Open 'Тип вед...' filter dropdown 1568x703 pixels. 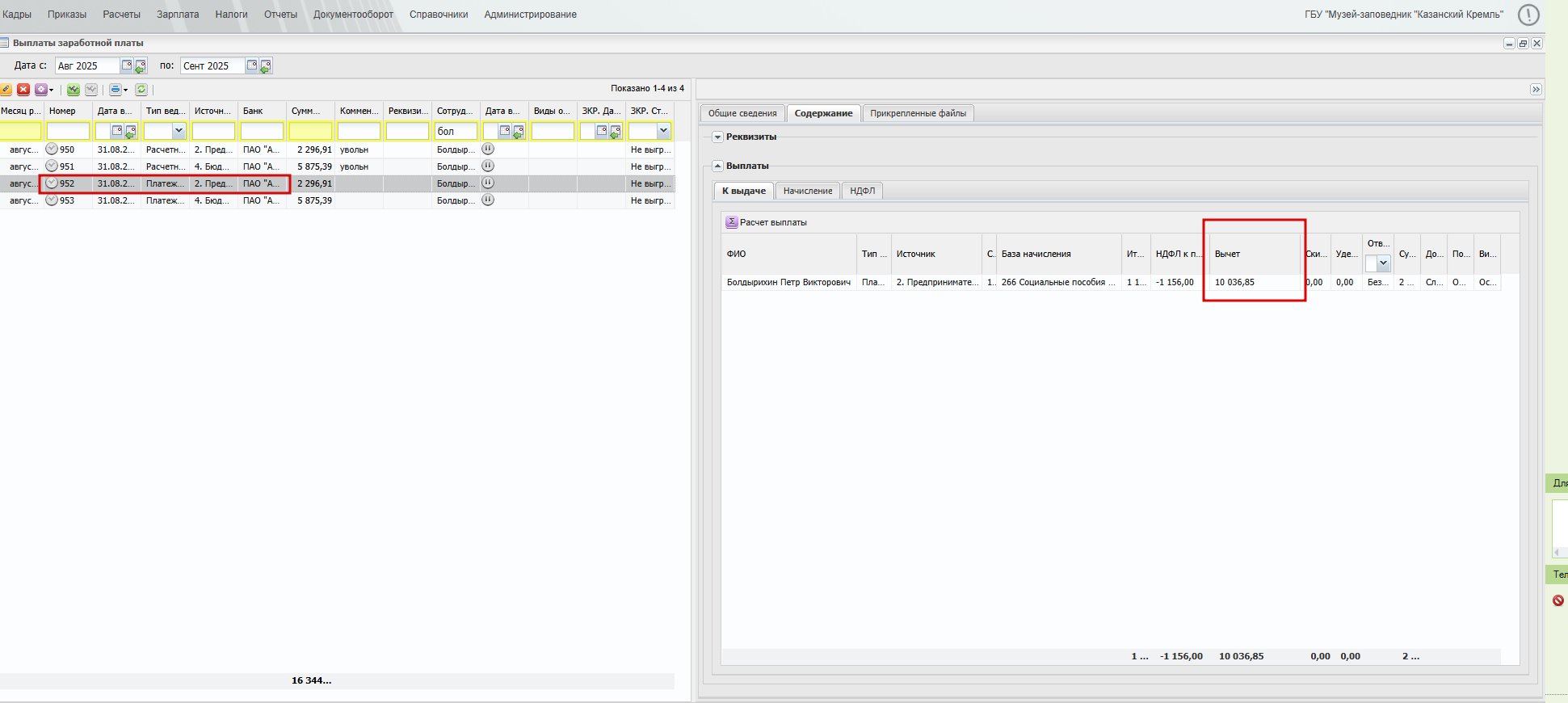pyautogui.click(x=179, y=130)
